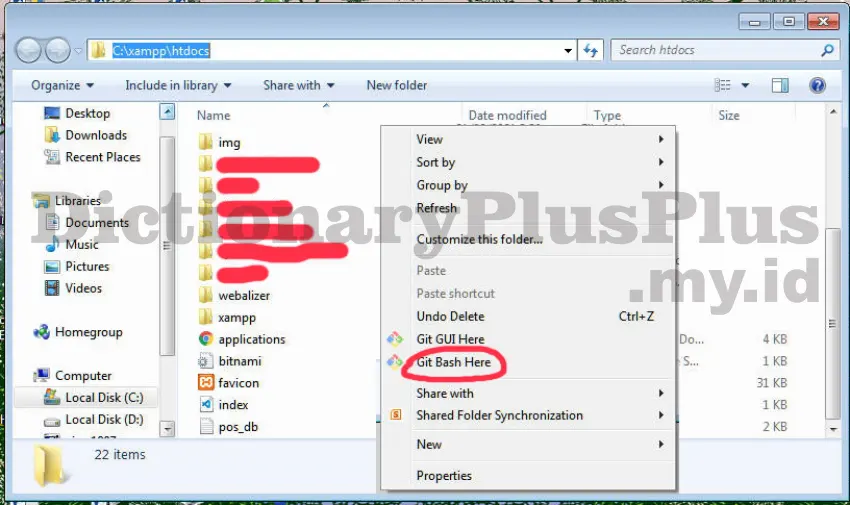Image resolution: width=850 pixels, height=505 pixels.
Task: Click the Help question mark icon
Action: [x=817, y=85]
